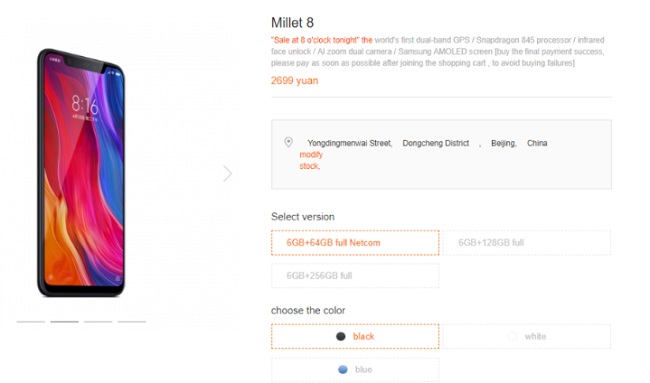Viewport: 650px width, 383px height.
Task: Select the white color circle
Action: 513,337
